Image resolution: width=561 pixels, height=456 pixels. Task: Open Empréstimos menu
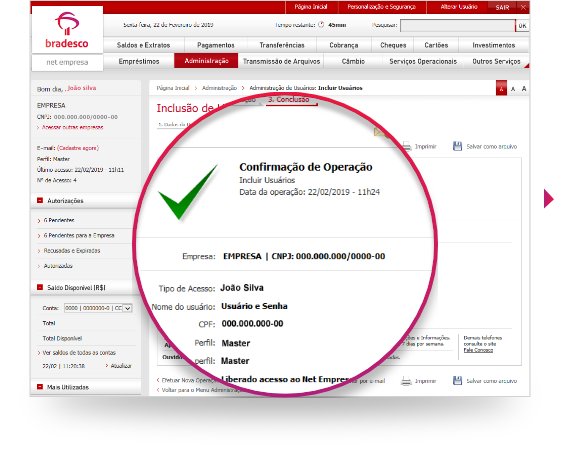(x=139, y=61)
